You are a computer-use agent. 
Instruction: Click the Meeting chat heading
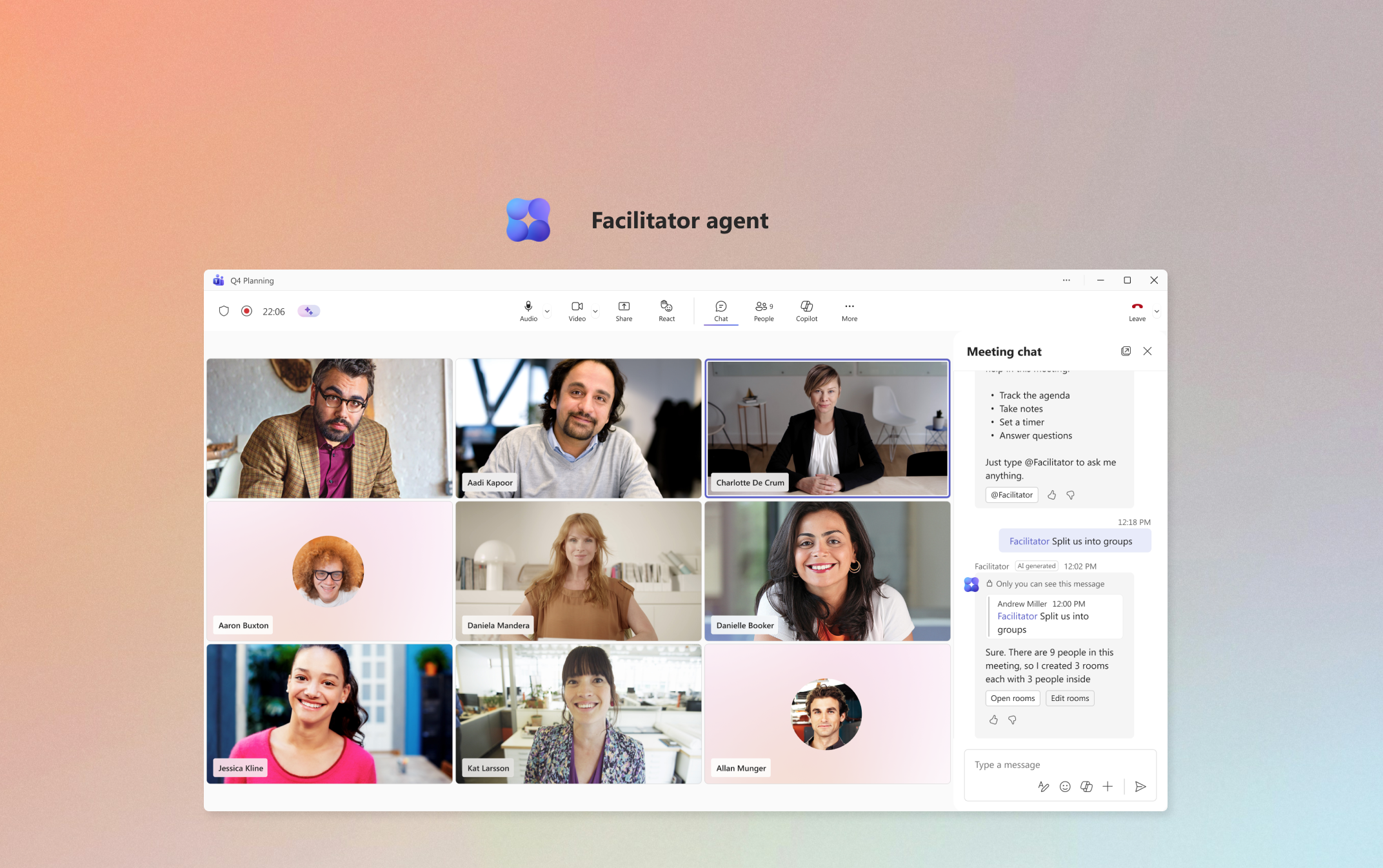[x=1004, y=351]
